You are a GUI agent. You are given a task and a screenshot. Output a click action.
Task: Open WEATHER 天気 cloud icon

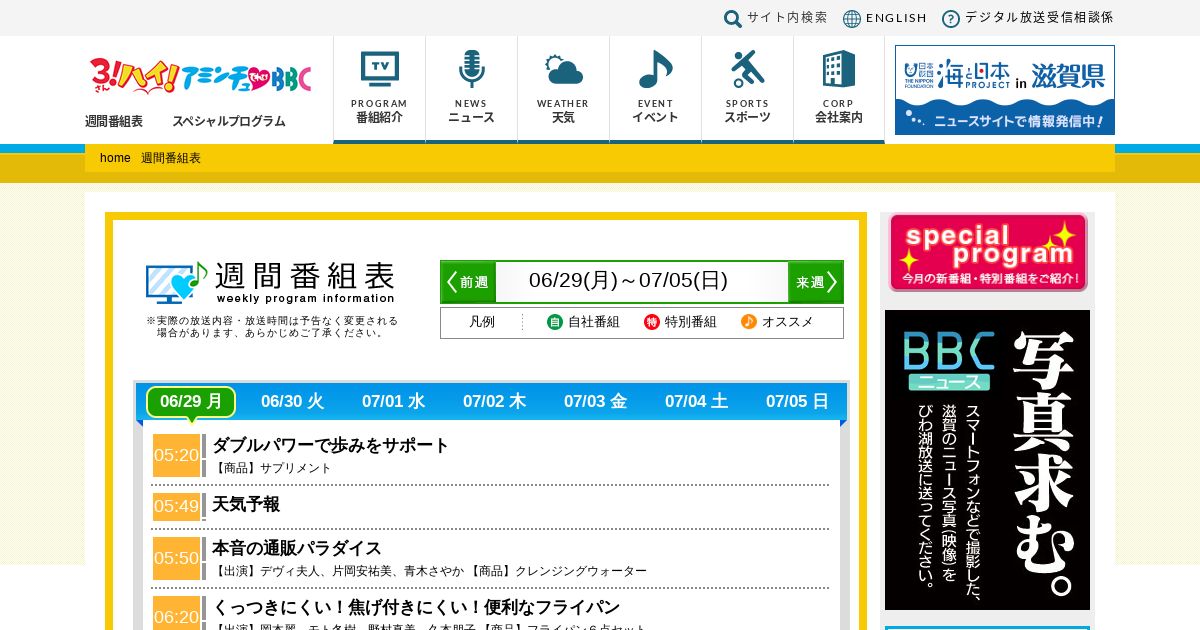564,70
